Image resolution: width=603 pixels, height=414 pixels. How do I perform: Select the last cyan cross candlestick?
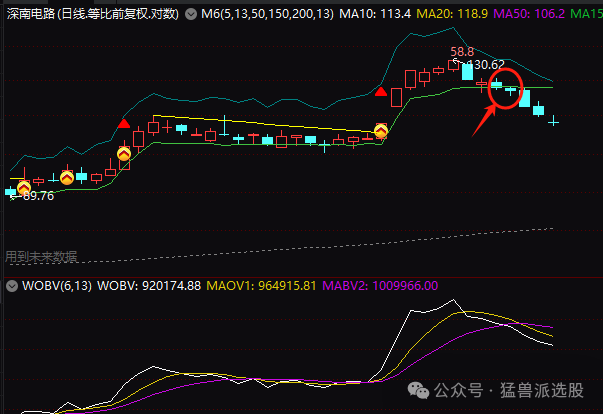(x=553, y=121)
